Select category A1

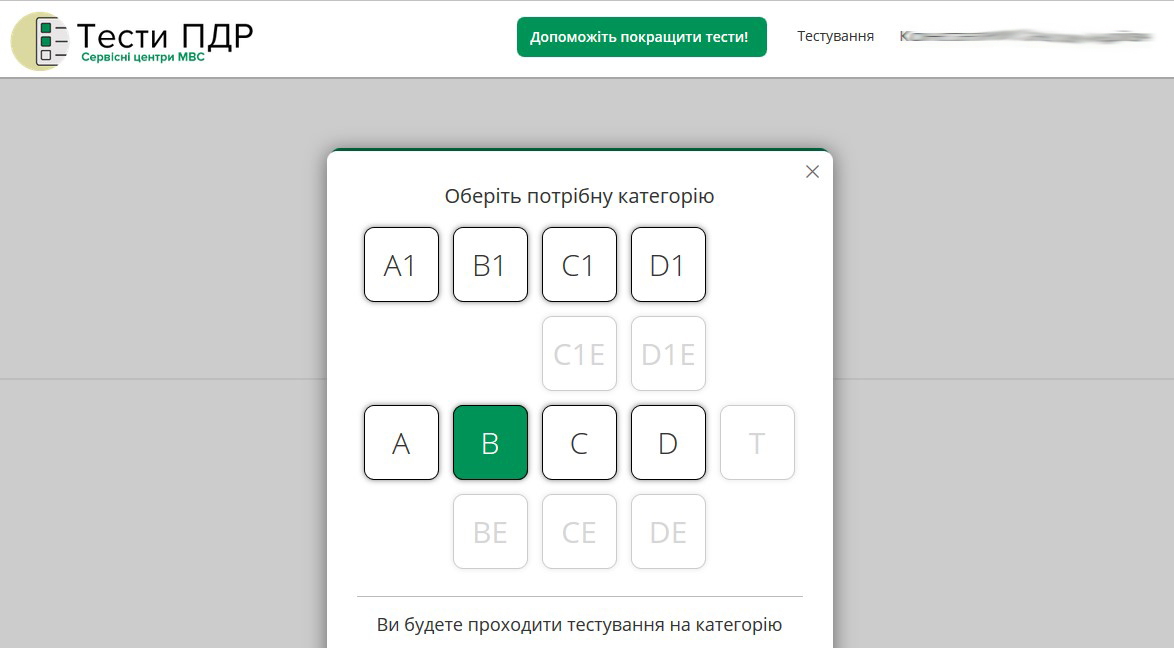click(x=401, y=265)
